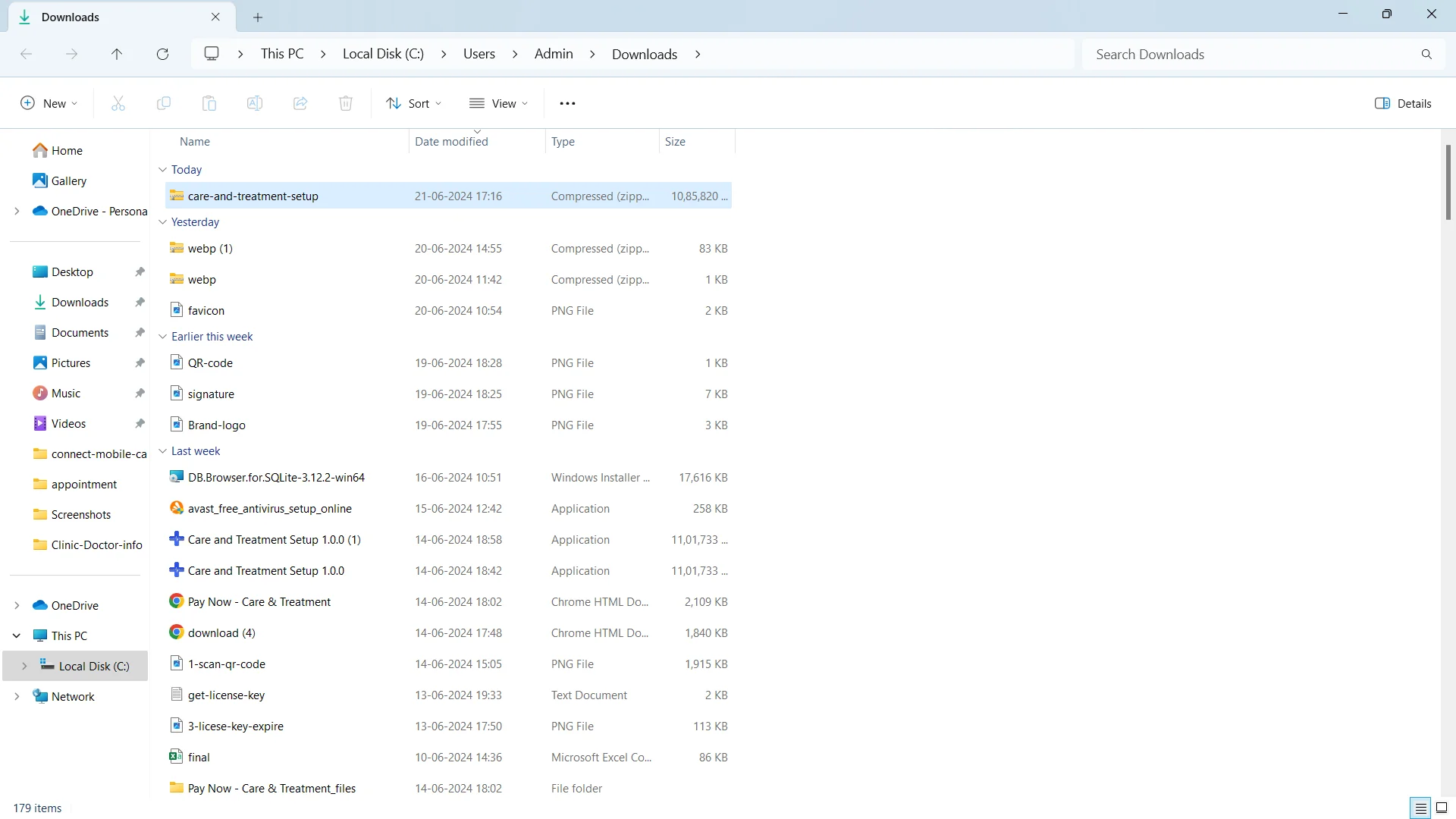Select care-and-treatment-setup zip file
This screenshot has height=819, width=1456.
tap(448, 196)
